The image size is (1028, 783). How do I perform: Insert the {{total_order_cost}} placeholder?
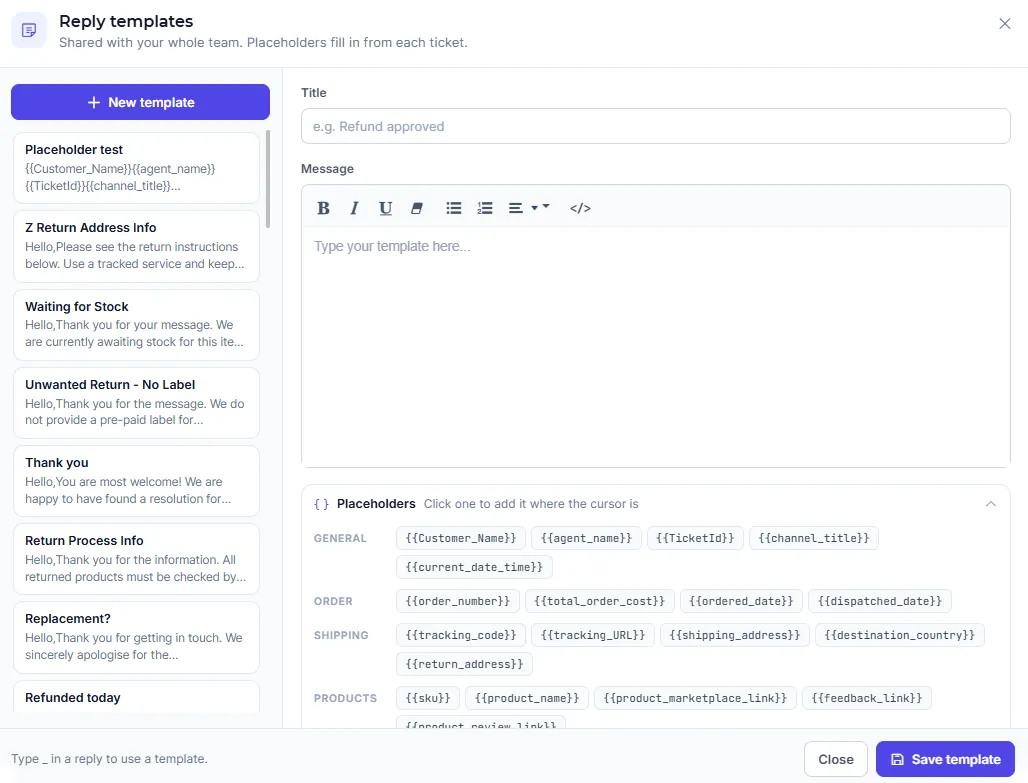click(x=599, y=601)
